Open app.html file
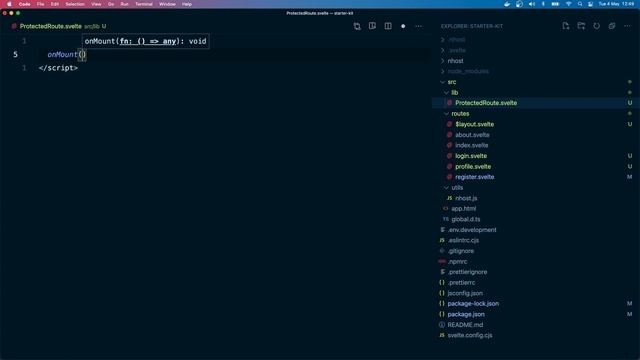The image size is (640, 360). (x=463, y=209)
